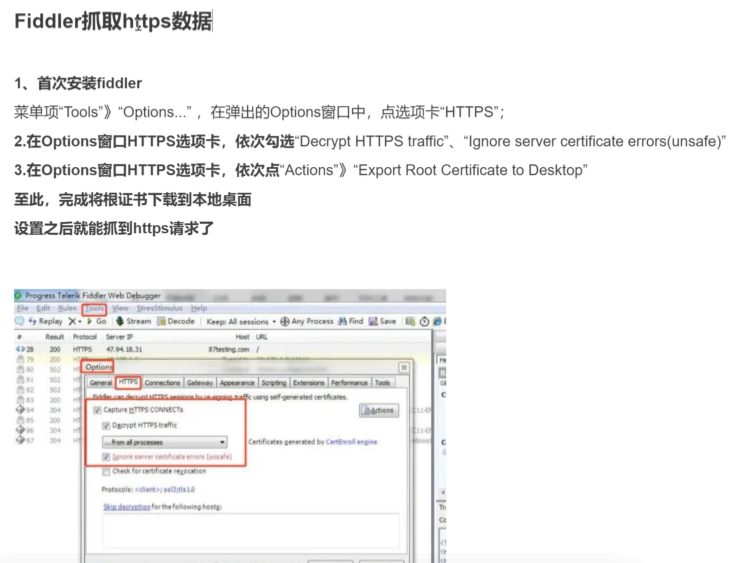Switch to the Performance options tab

point(349,383)
